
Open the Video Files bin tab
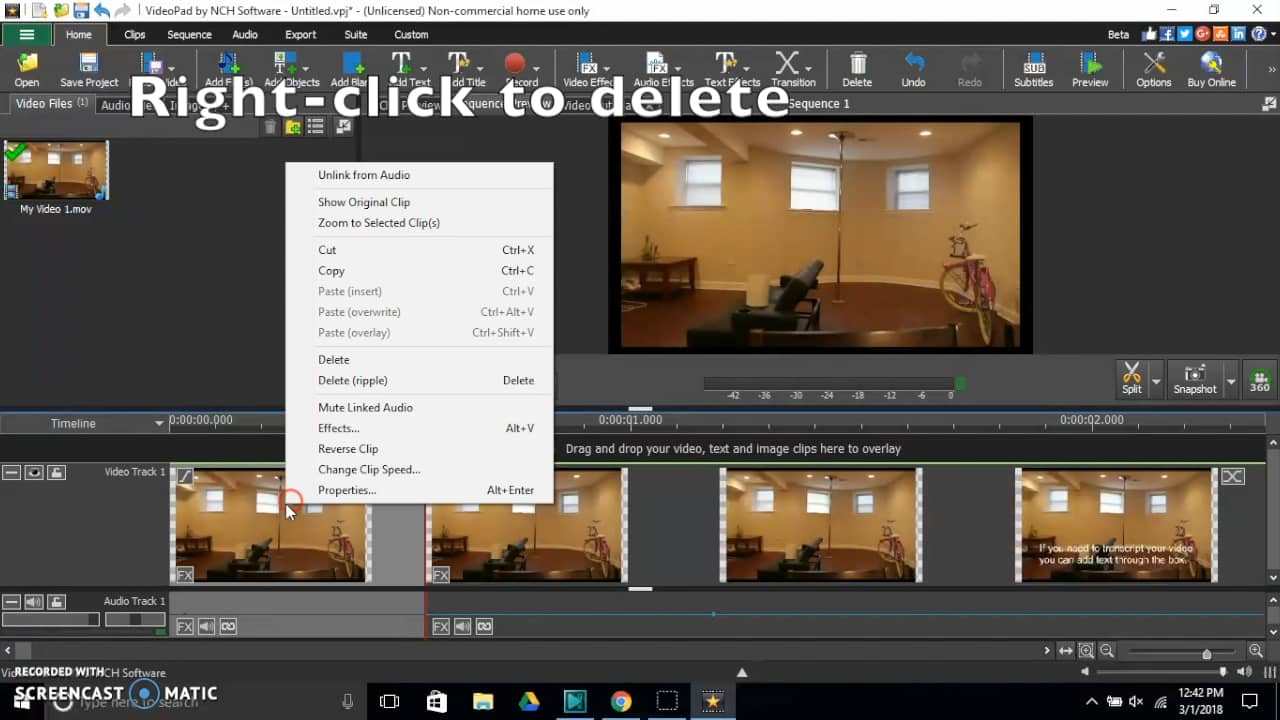tap(51, 104)
